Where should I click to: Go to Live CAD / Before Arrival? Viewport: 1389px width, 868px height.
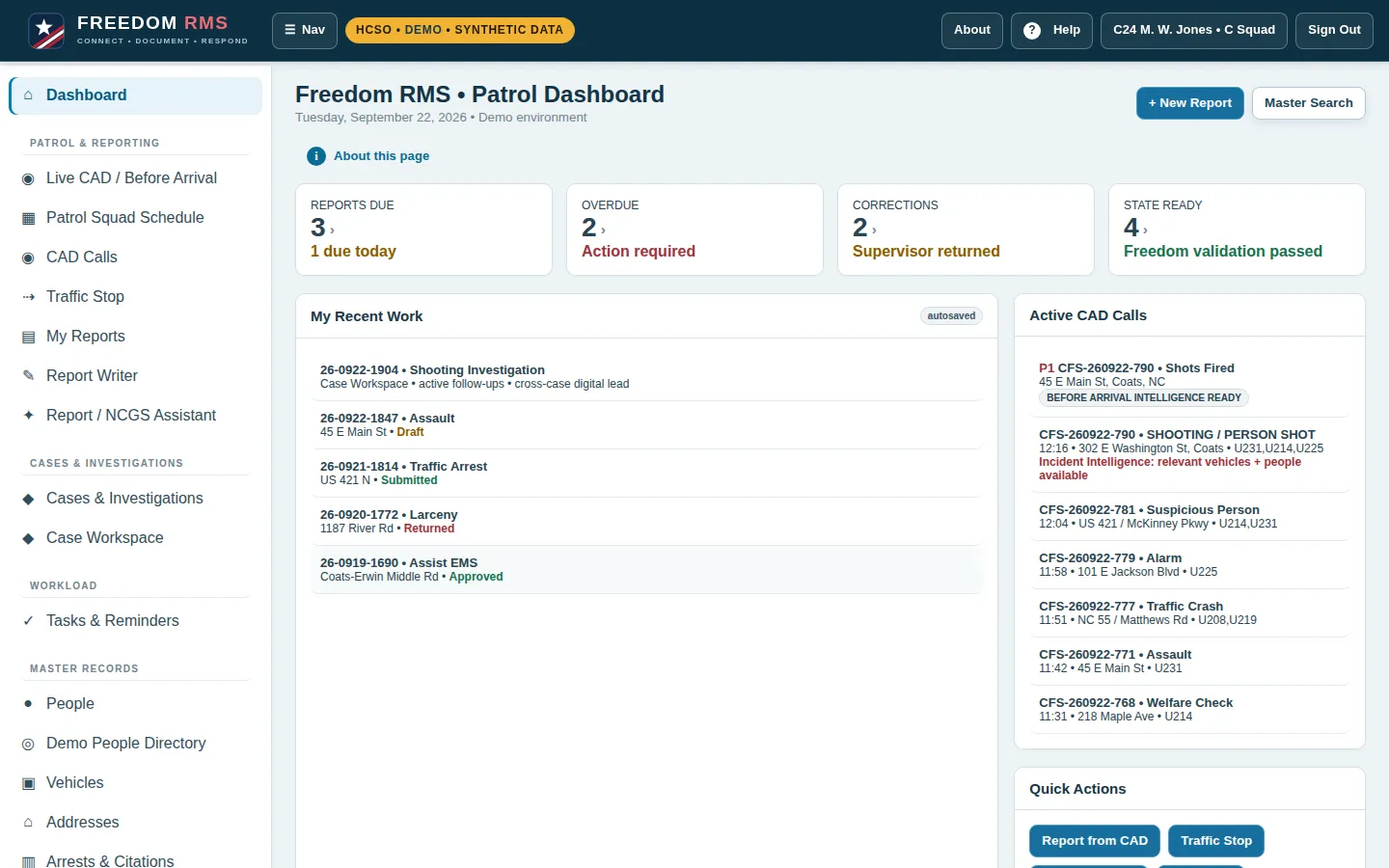pyautogui.click(x=136, y=178)
